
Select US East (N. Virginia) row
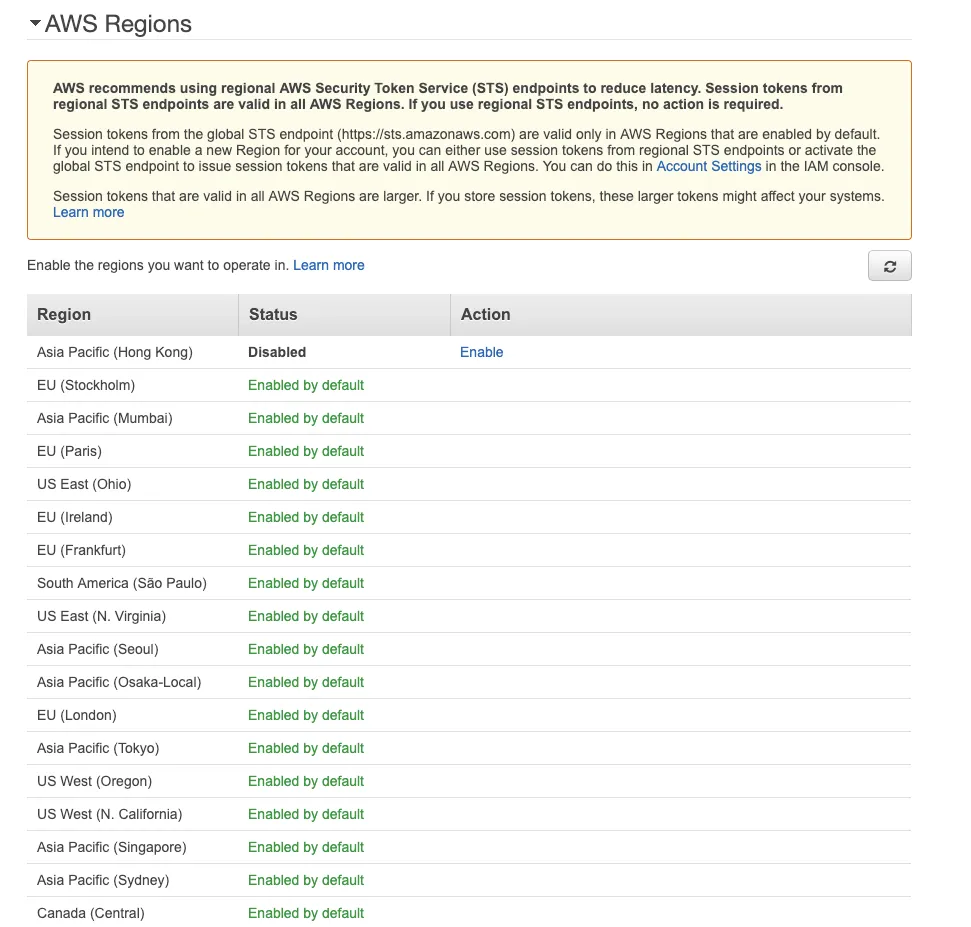(x=469, y=616)
